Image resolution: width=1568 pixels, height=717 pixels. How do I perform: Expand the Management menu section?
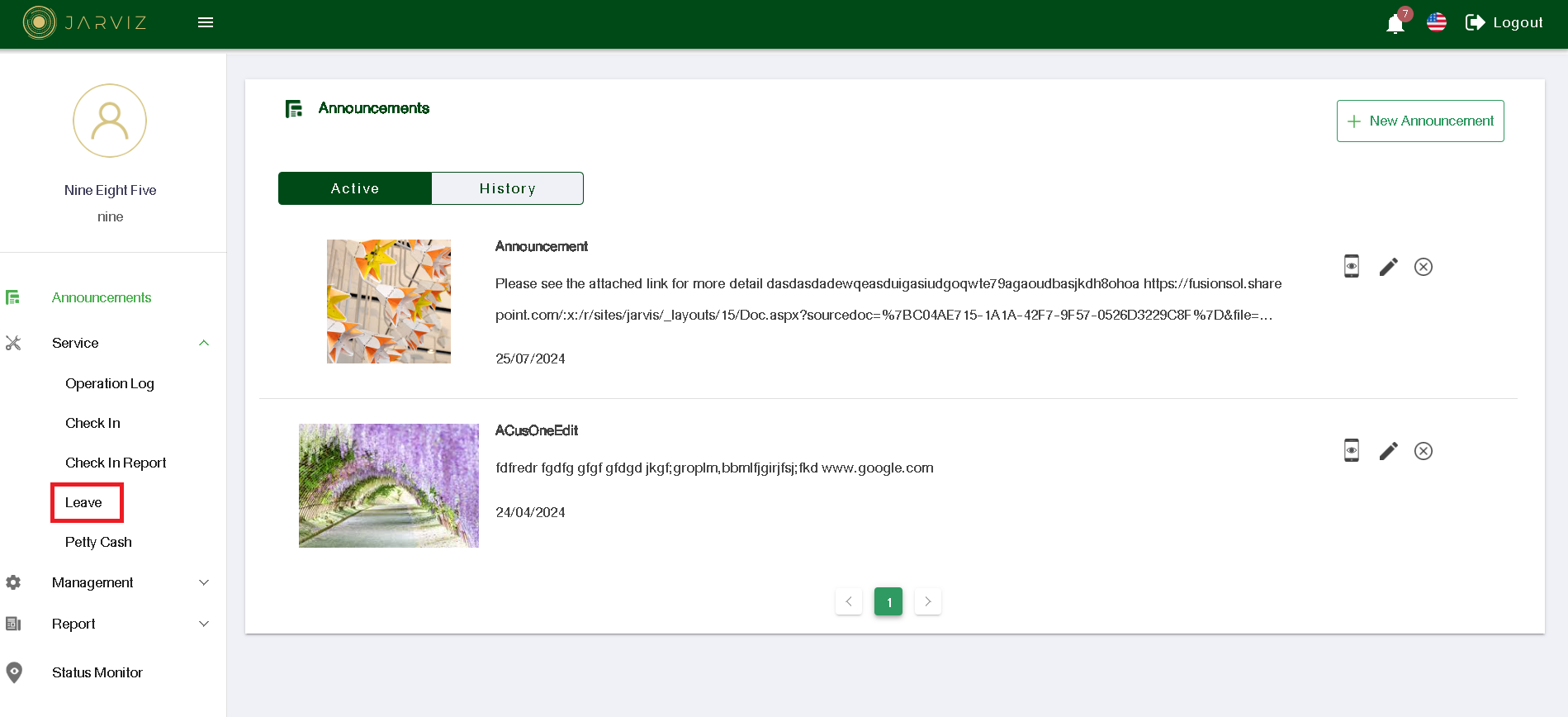(x=203, y=582)
